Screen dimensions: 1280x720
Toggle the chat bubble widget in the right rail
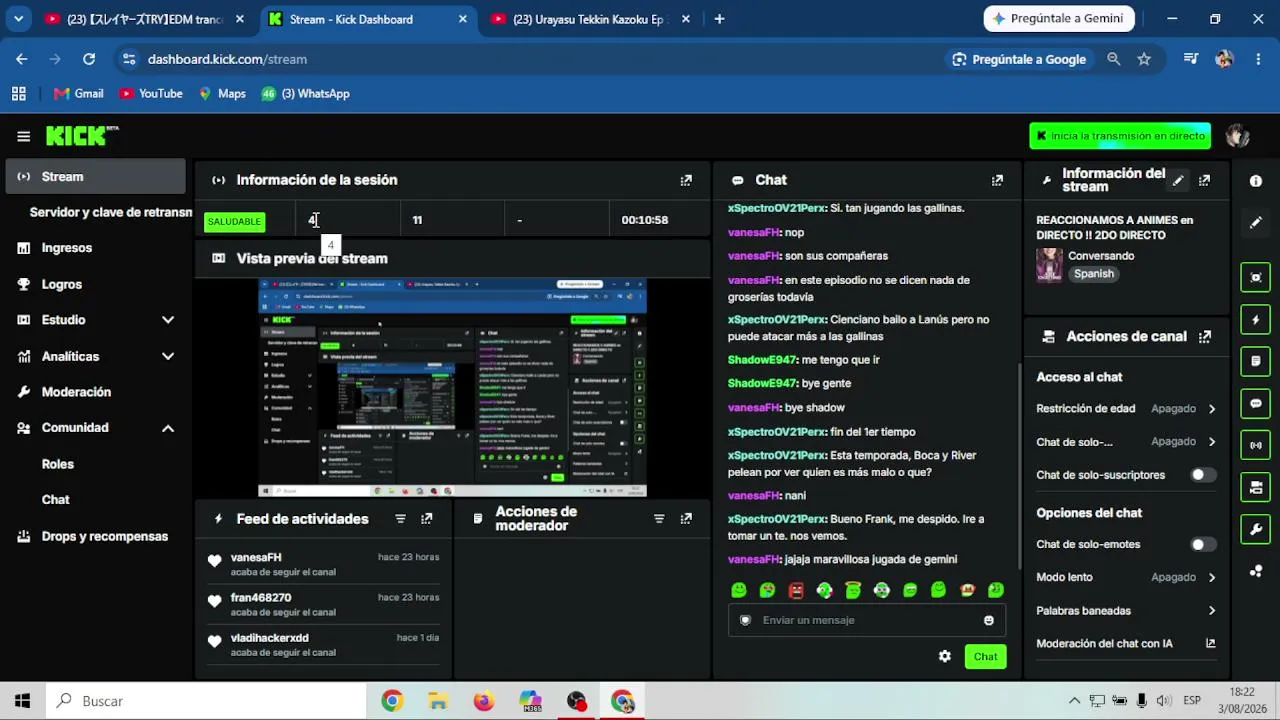point(1256,404)
